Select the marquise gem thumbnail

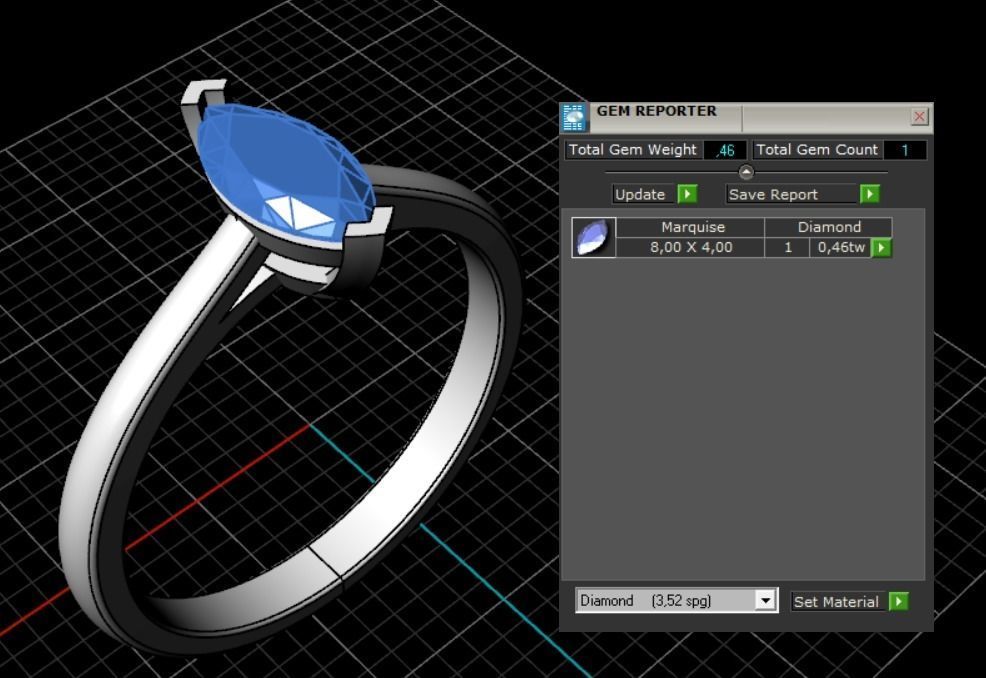pos(593,237)
